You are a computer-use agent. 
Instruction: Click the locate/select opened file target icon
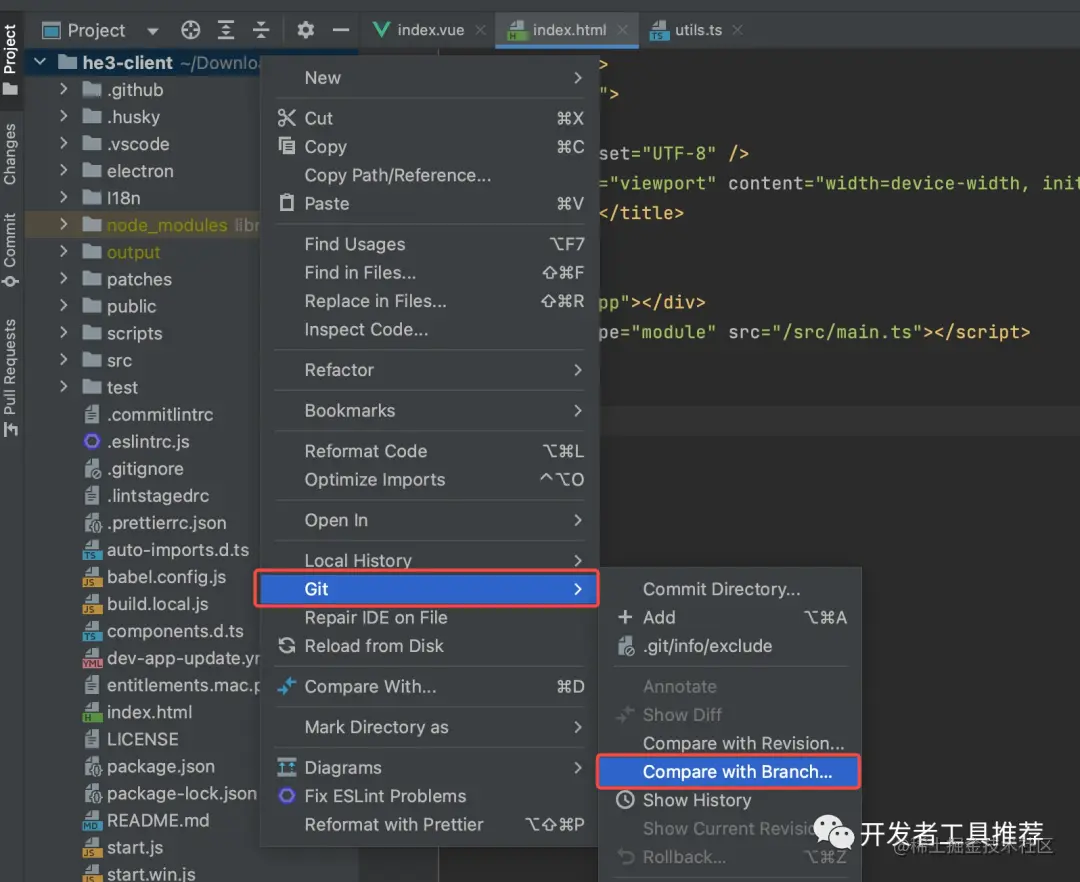[191, 30]
